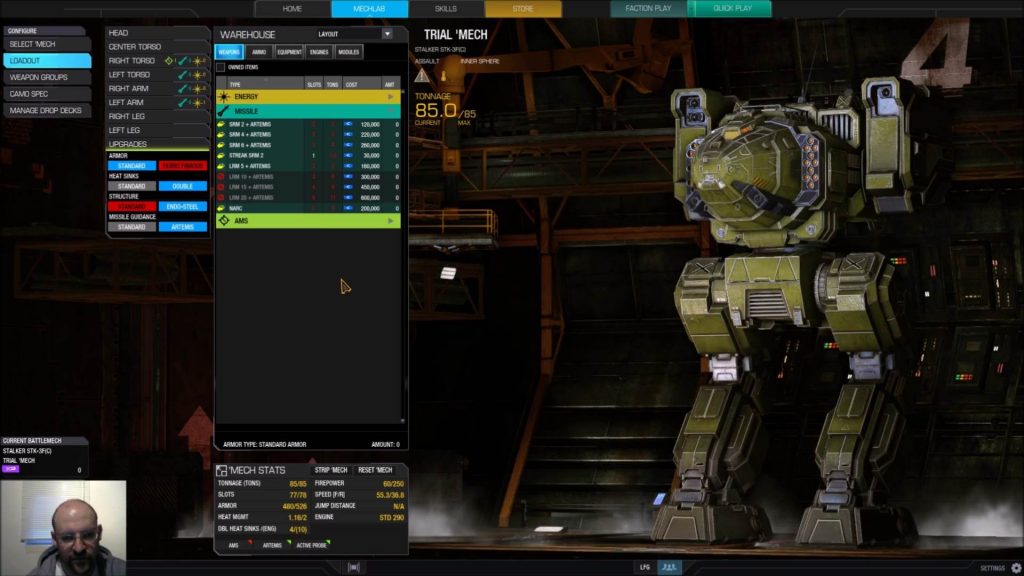Enable the Owned Items checkbox
Image resolution: width=1024 pixels, height=576 pixels.
coord(221,67)
